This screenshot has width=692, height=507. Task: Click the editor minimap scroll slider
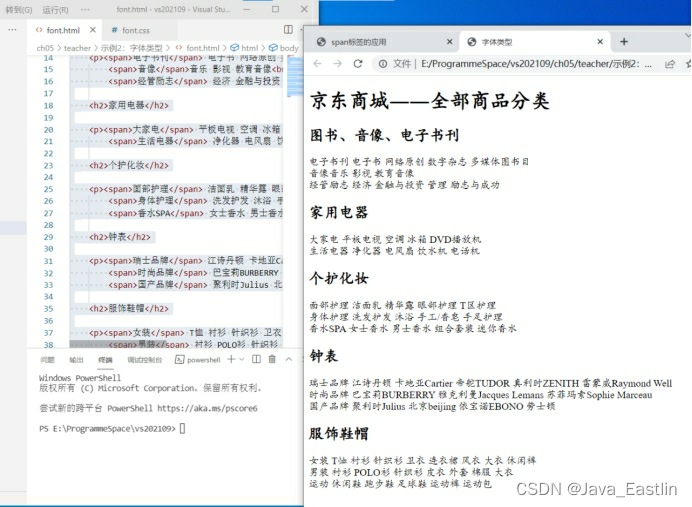click(295, 77)
